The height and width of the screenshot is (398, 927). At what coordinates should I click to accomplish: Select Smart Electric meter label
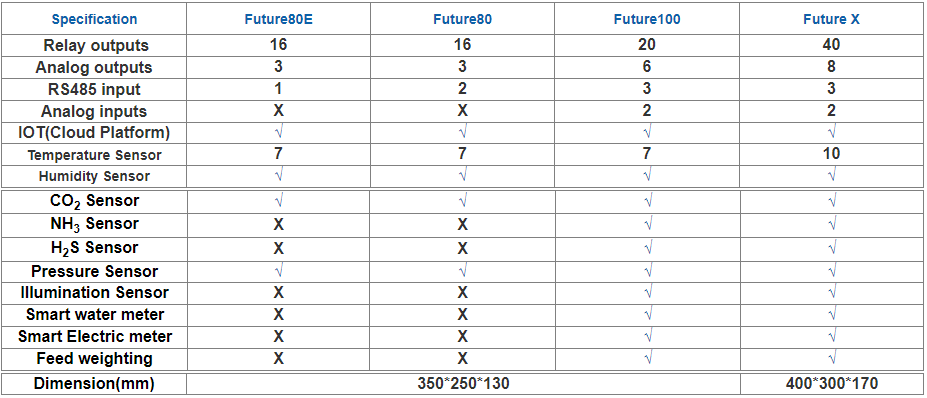(x=95, y=336)
